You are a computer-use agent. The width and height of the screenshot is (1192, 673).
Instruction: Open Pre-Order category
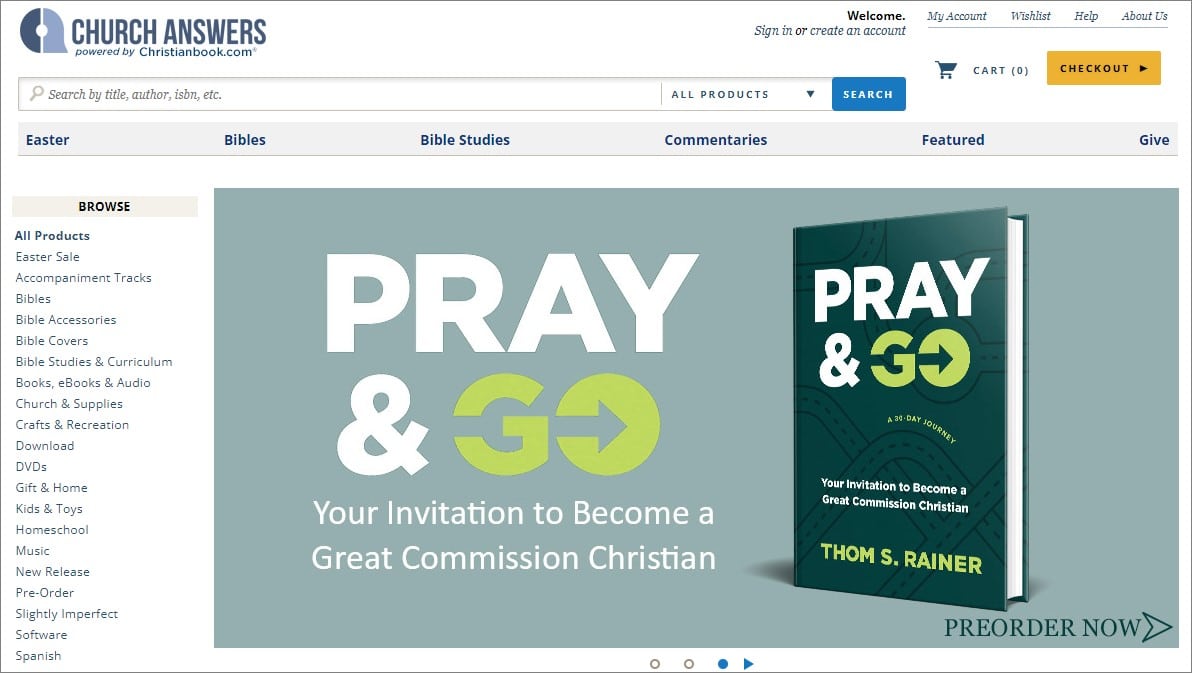(45, 593)
